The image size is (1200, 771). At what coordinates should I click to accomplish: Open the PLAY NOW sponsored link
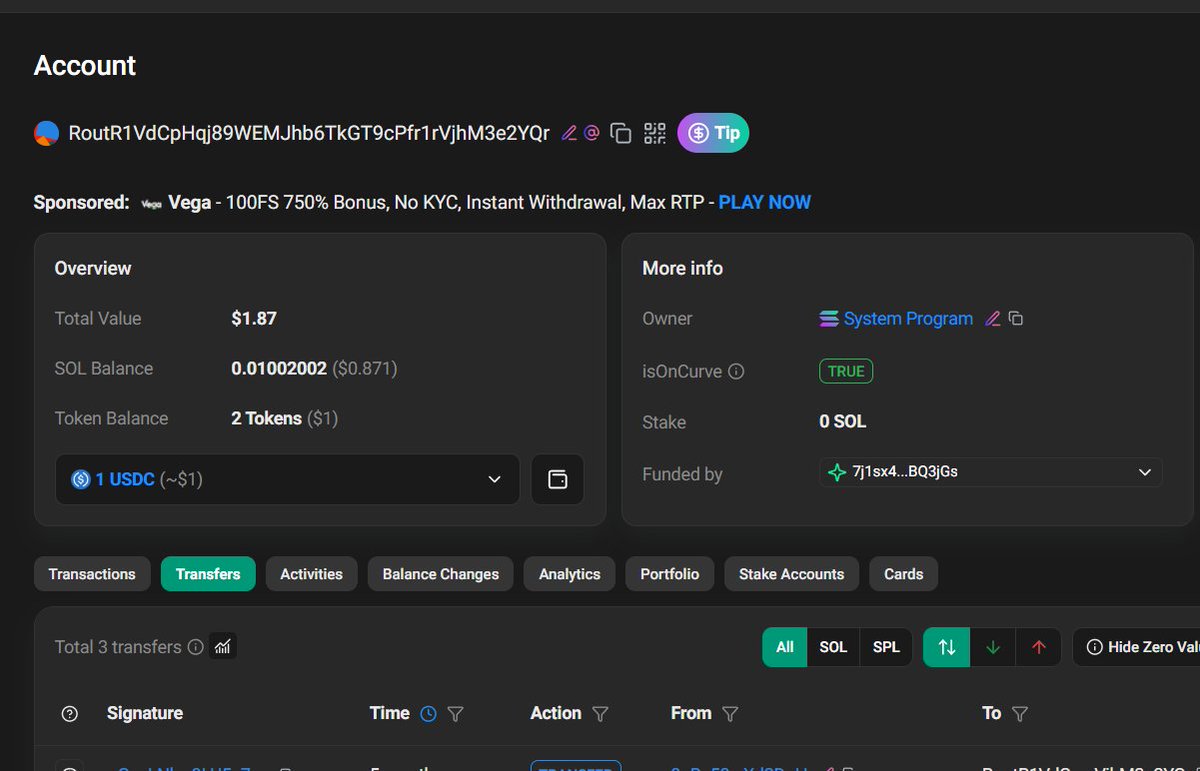coord(765,202)
